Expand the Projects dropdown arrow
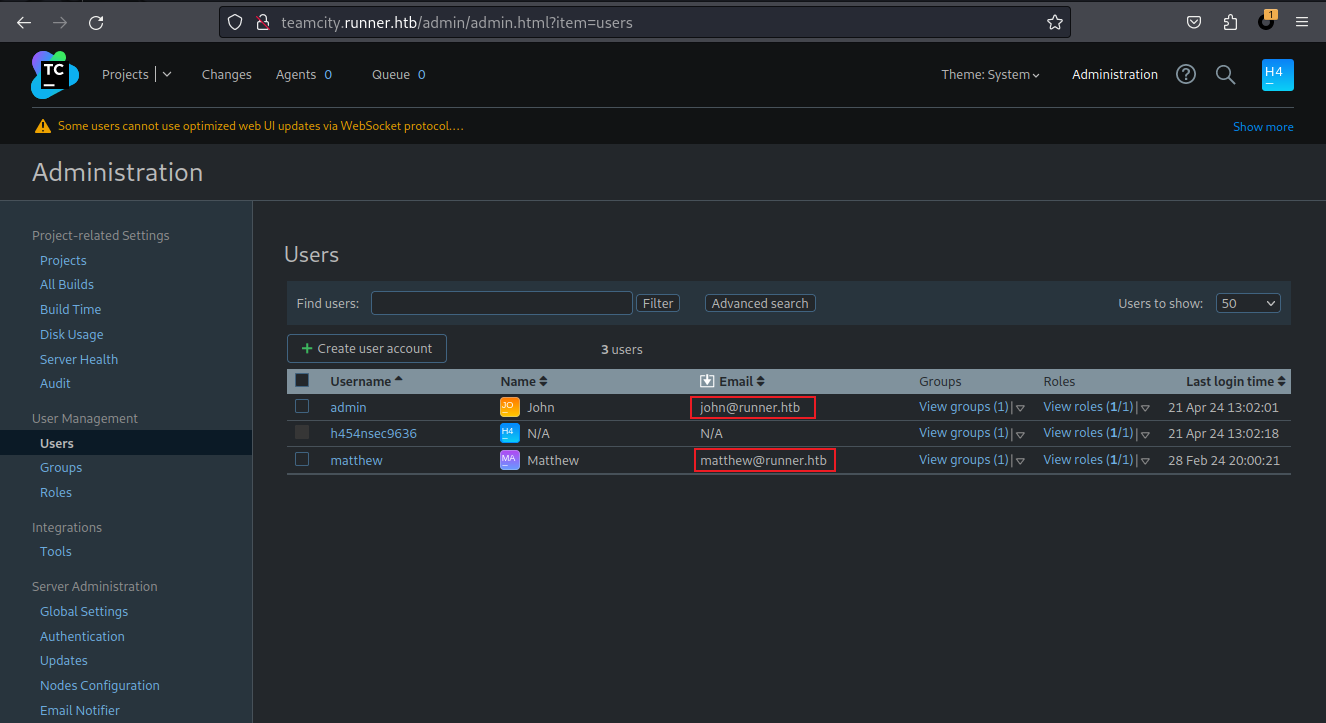Screen dimensions: 1326x723 [167, 74]
